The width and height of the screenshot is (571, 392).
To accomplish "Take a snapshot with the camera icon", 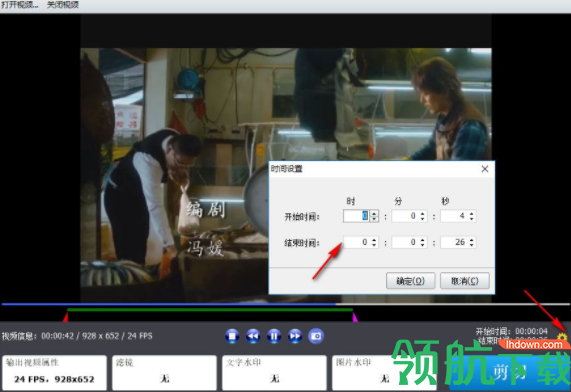I will tap(316, 336).
